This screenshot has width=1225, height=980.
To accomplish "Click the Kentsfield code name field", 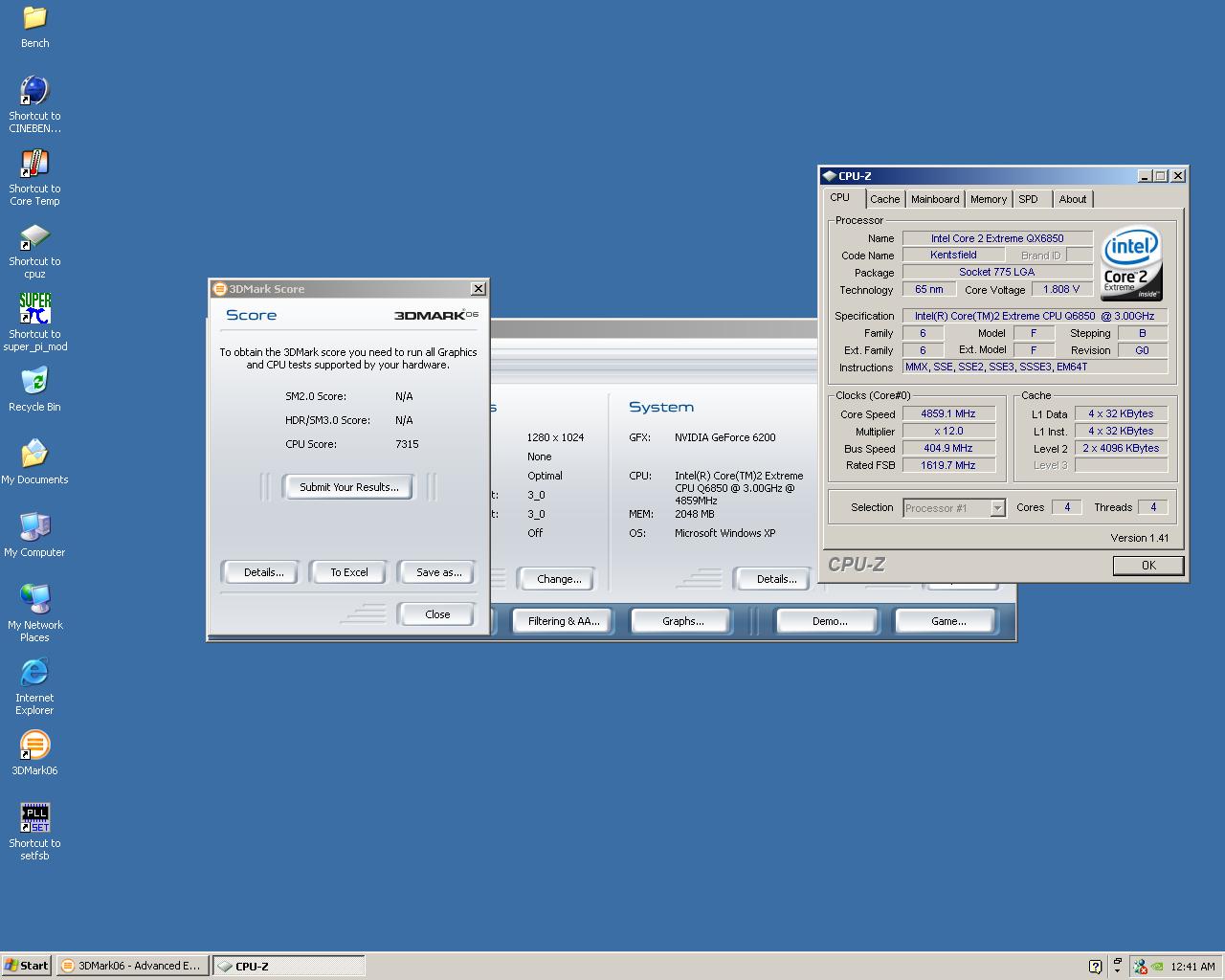I will point(953,255).
